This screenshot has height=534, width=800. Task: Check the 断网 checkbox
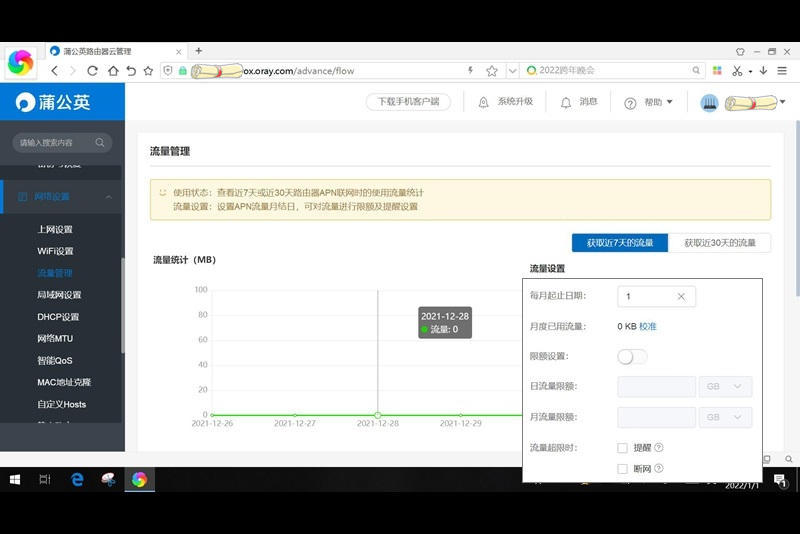[623, 468]
